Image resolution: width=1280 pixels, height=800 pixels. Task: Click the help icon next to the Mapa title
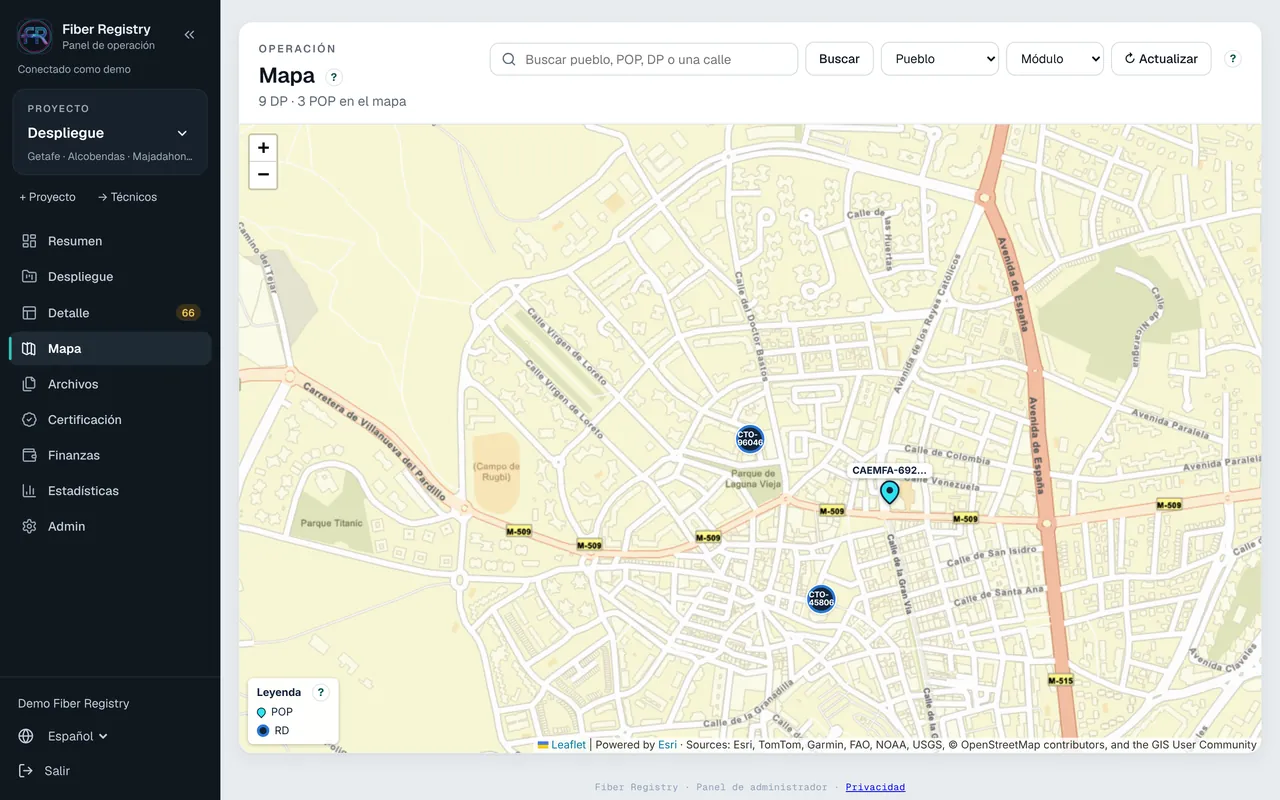pos(334,77)
